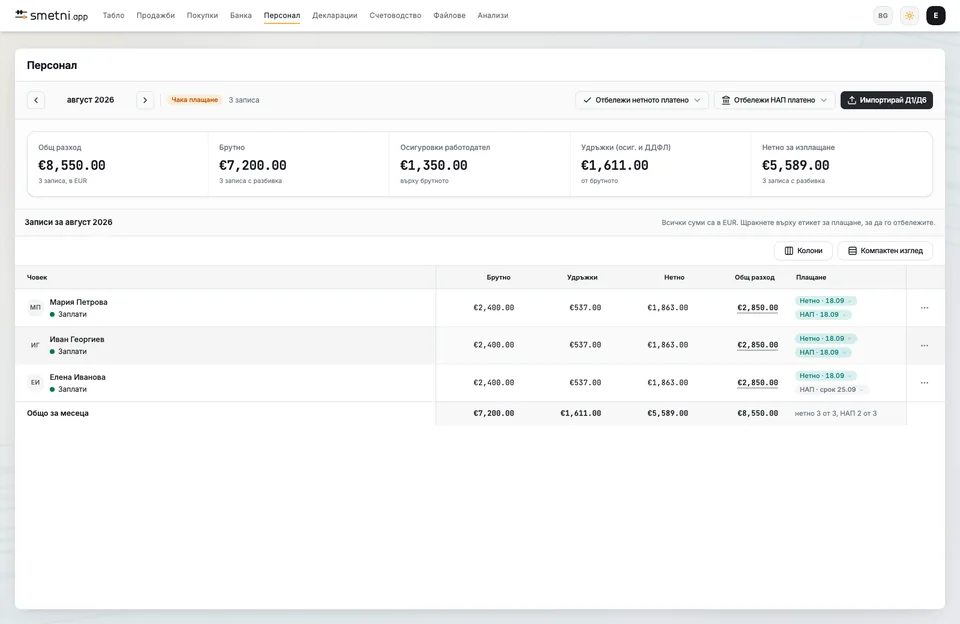Open Нетно 18.09 tag for Елена Иванова
This screenshot has height=624, width=960.
point(825,376)
